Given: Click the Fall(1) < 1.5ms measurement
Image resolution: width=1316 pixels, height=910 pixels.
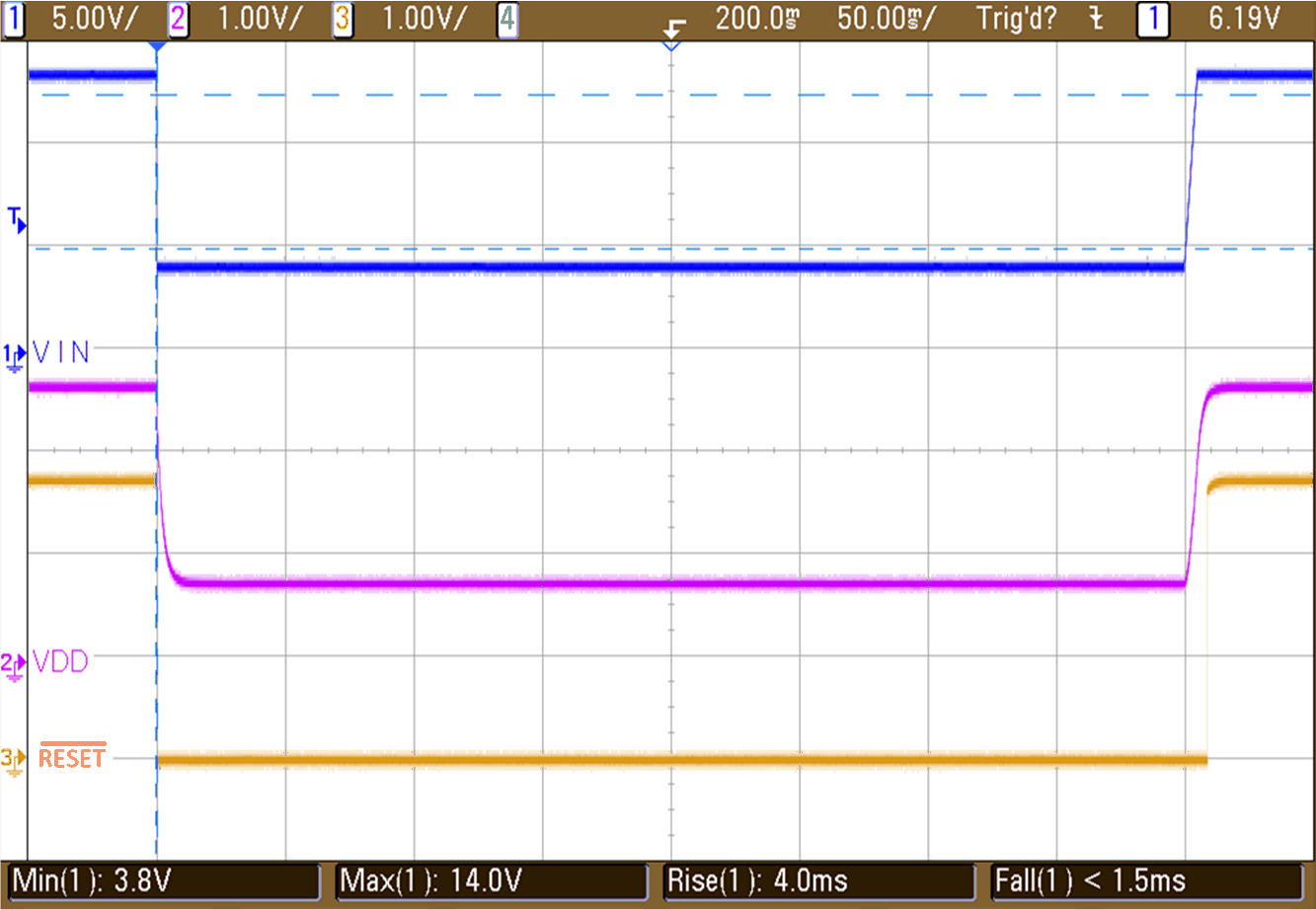Looking at the screenshot, I should click(1146, 881).
